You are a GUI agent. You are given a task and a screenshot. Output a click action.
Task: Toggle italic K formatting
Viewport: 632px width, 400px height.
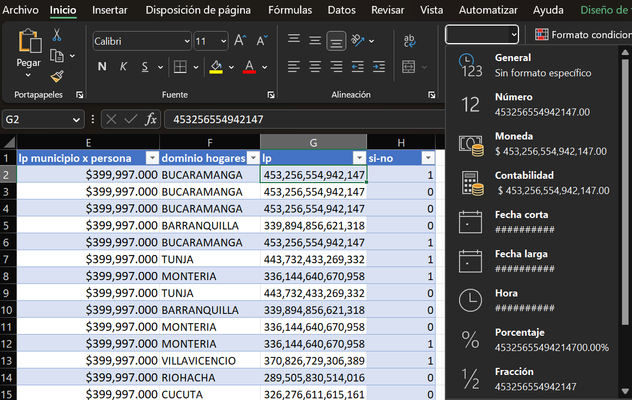coord(123,67)
